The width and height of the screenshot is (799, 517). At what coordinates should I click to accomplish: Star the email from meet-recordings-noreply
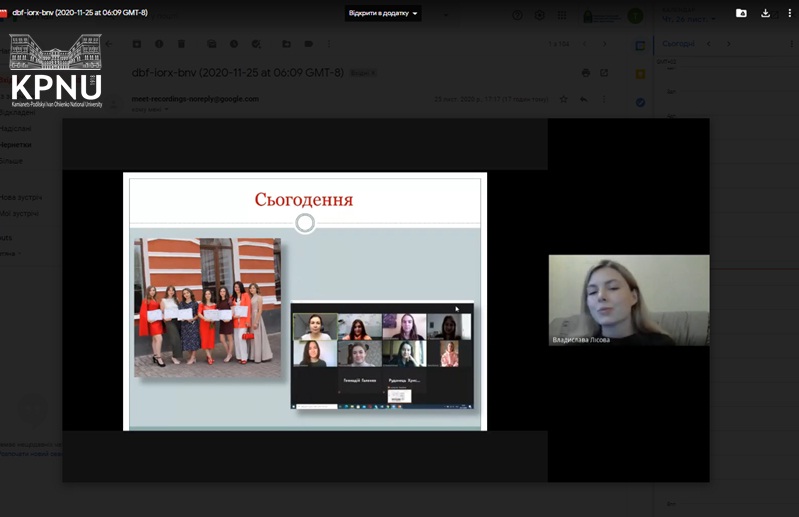[564, 99]
